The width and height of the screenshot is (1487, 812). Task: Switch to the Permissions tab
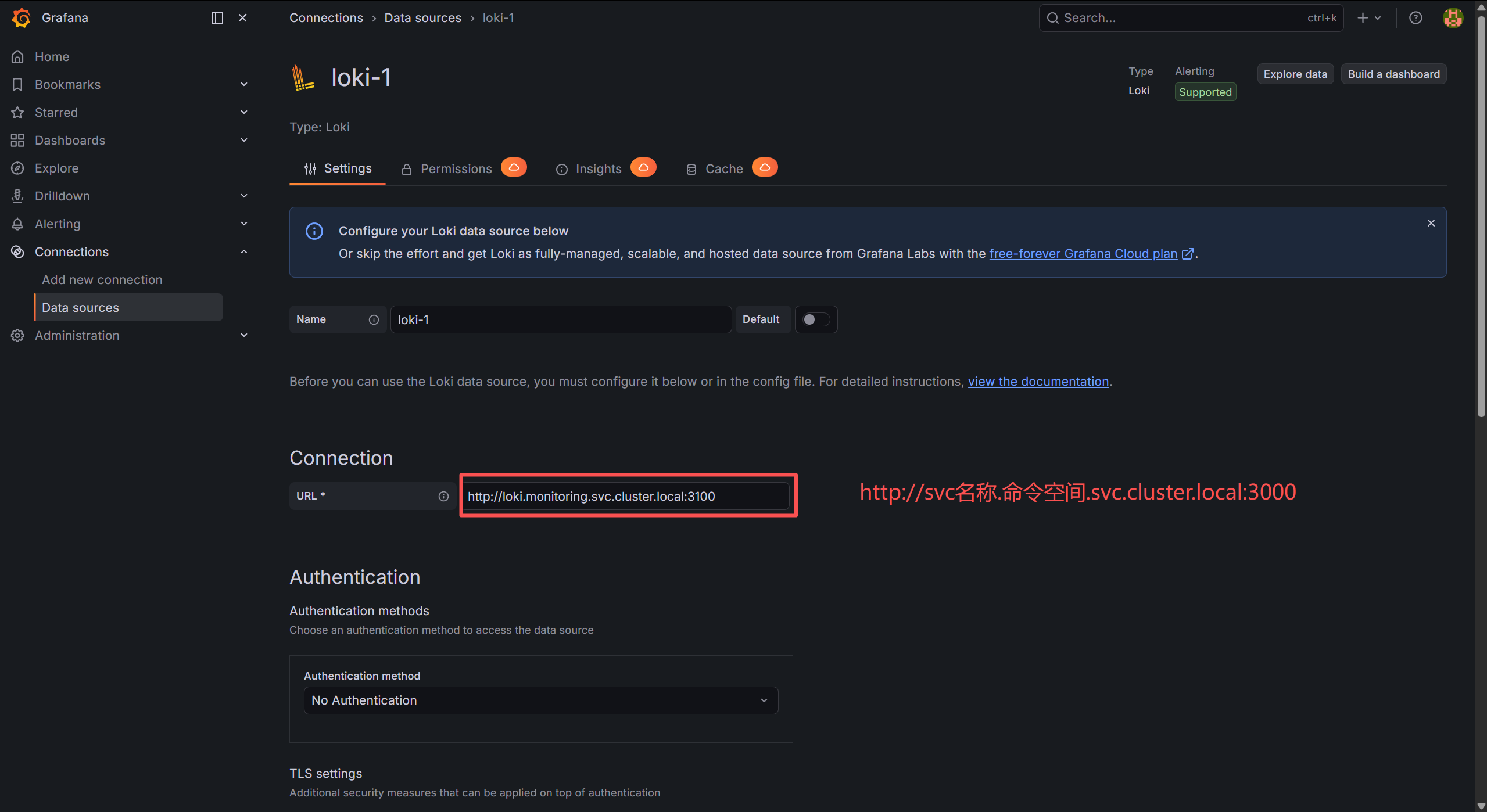pos(464,168)
